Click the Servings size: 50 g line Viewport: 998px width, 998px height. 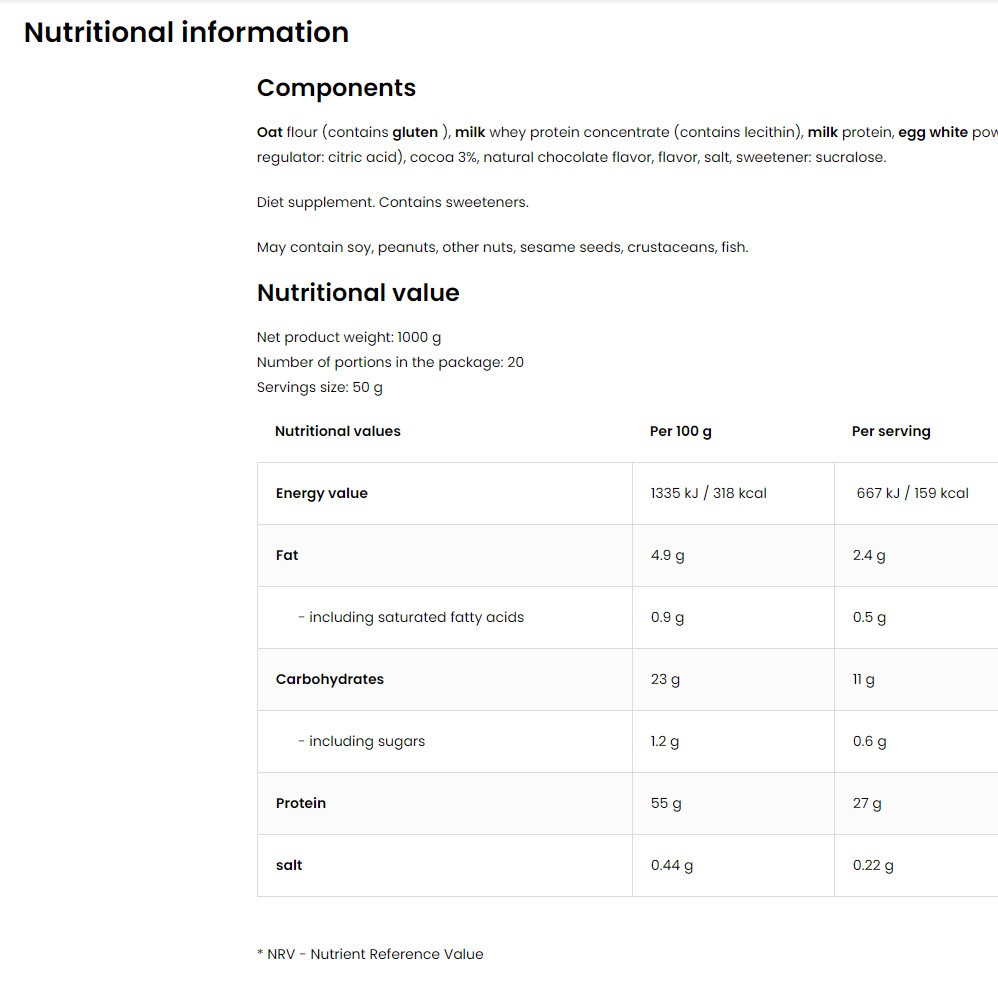320,388
